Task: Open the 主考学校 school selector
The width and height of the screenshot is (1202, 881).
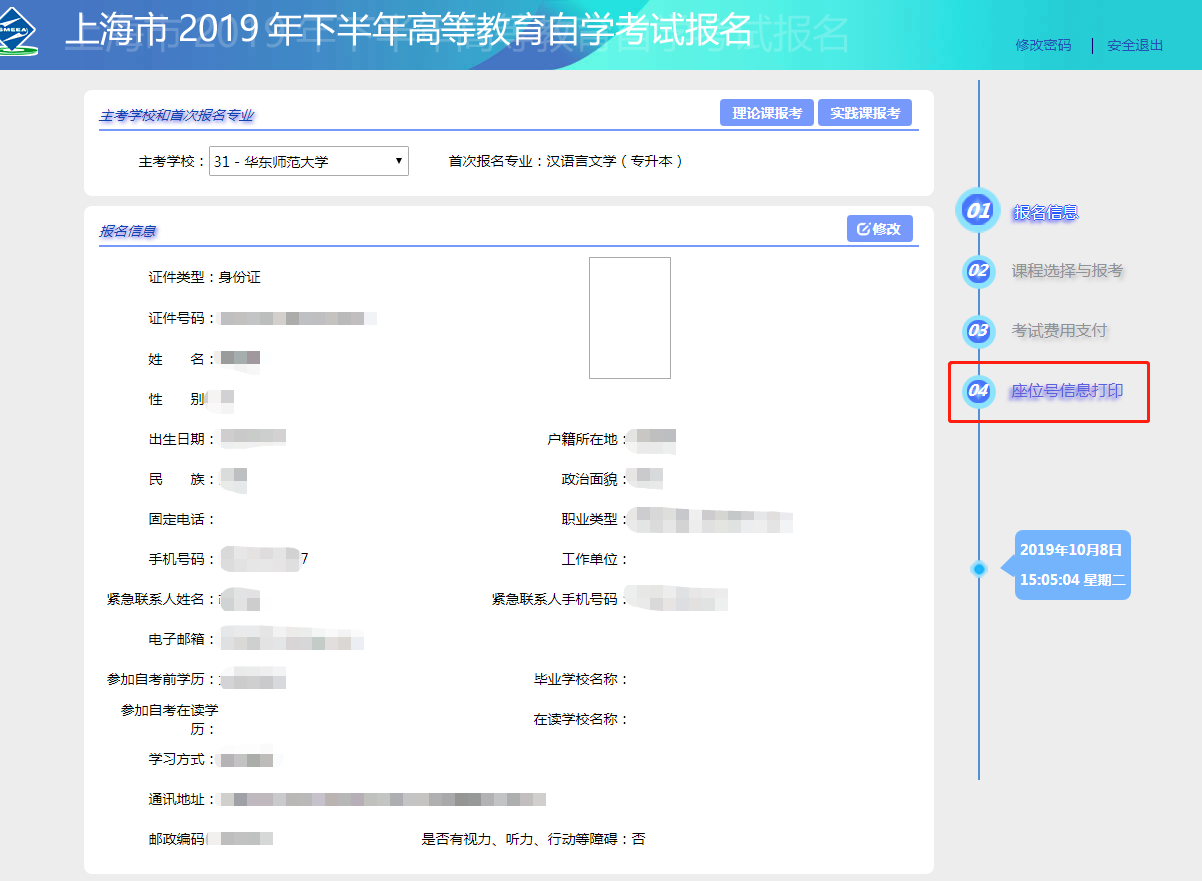Action: point(307,160)
